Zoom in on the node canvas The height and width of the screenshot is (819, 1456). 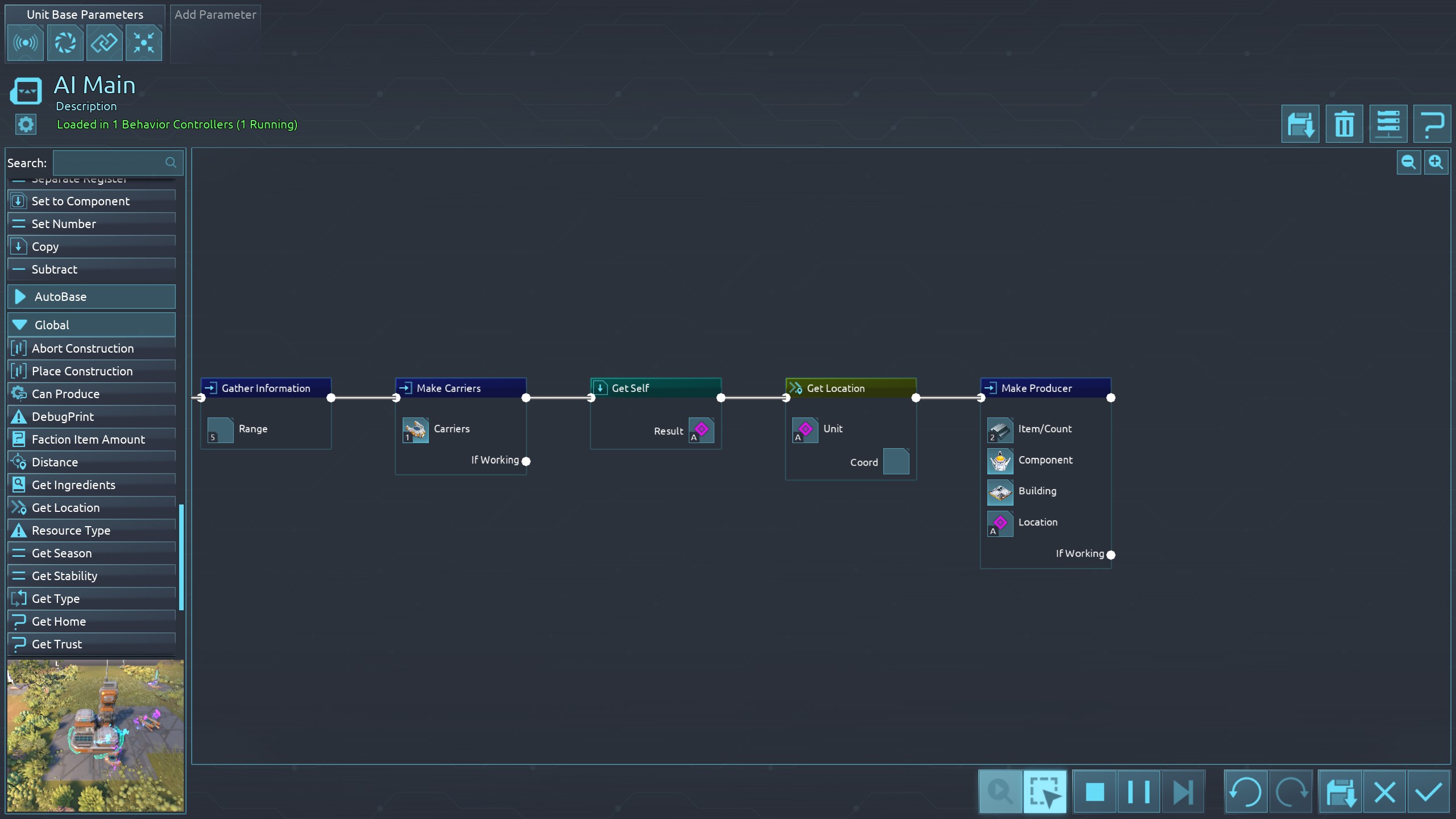(1436, 163)
